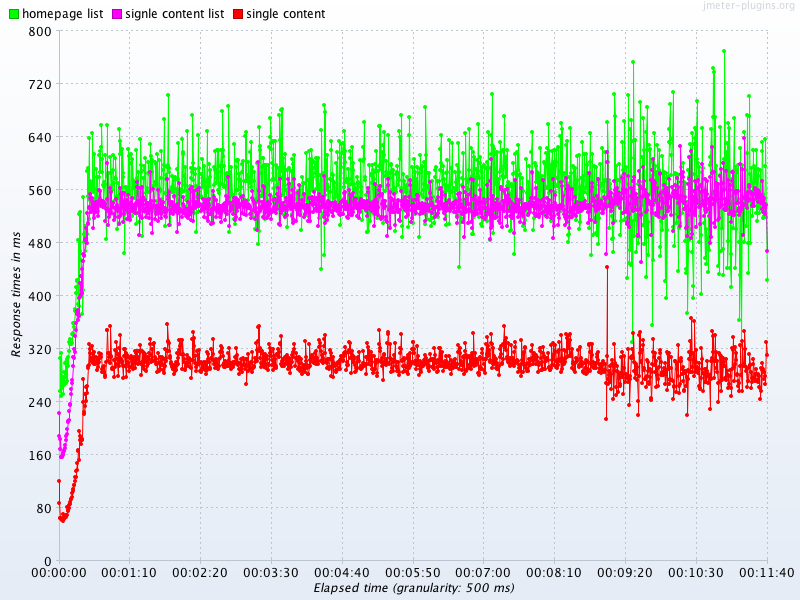This screenshot has width=800, height=600.
Task: Click the 800 label on the Y axis
Action: point(40,32)
